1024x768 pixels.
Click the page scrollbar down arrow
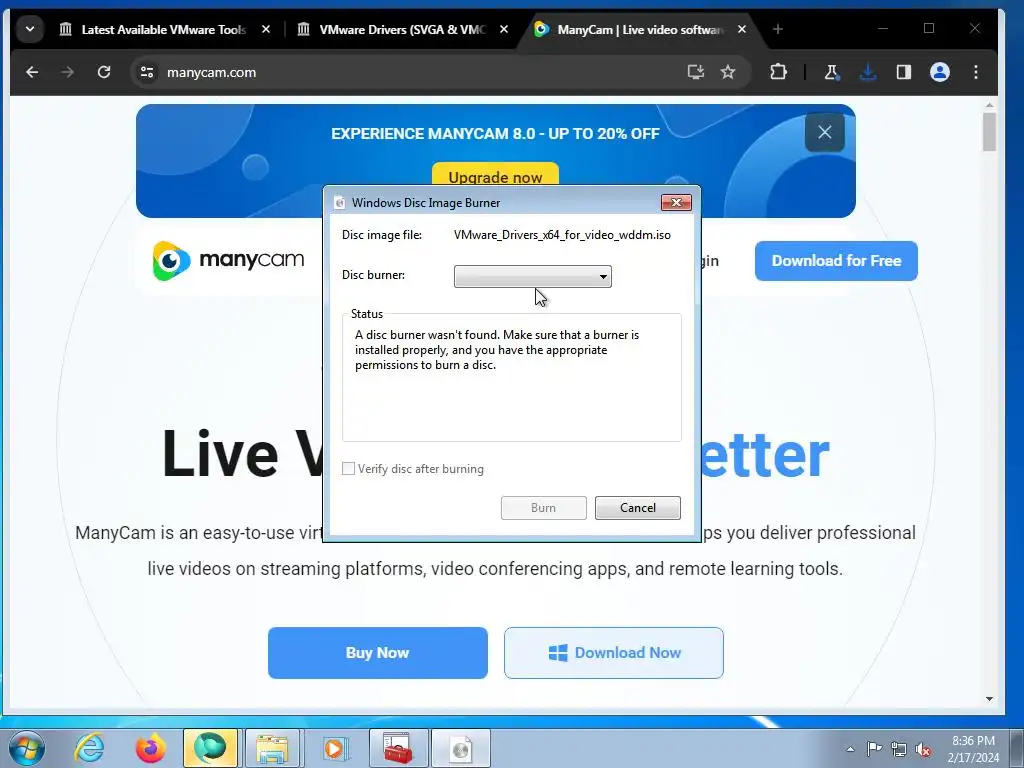click(989, 699)
